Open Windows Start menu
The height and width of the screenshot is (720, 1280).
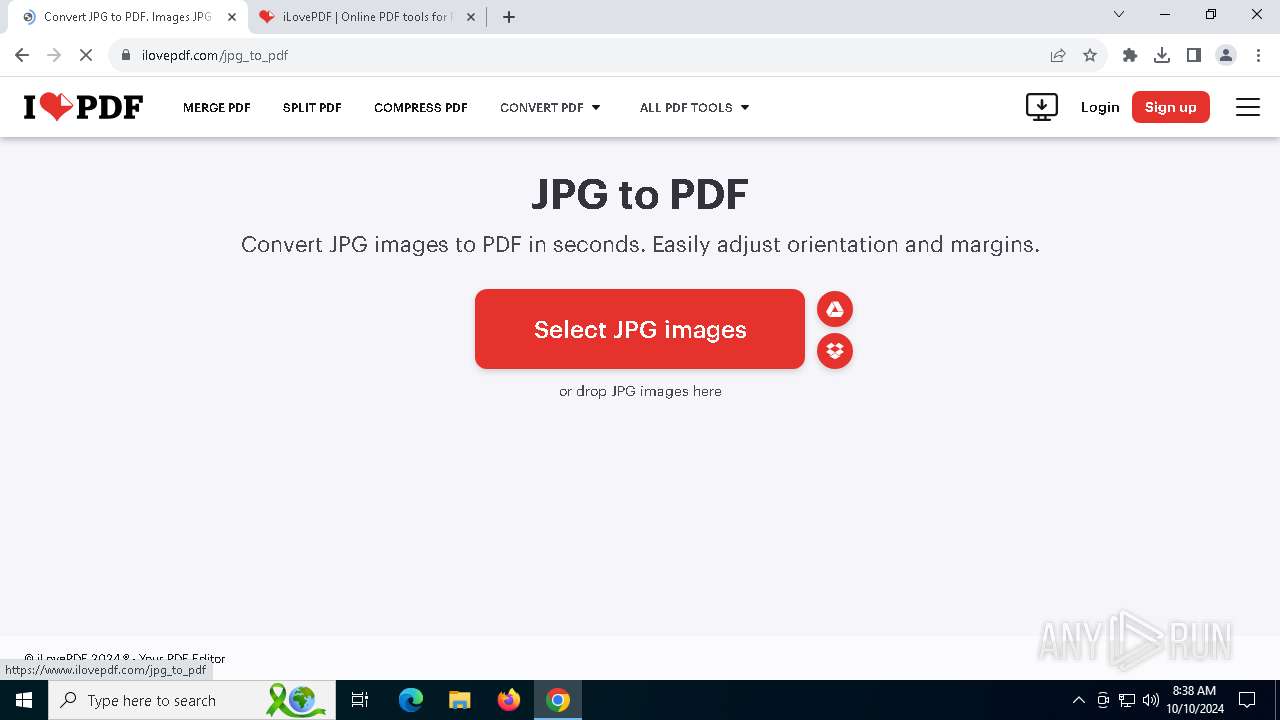tap(24, 700)
